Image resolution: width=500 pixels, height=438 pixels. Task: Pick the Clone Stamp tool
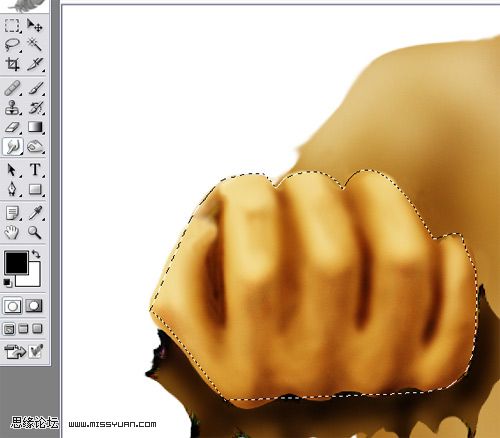tap(12, 108)
